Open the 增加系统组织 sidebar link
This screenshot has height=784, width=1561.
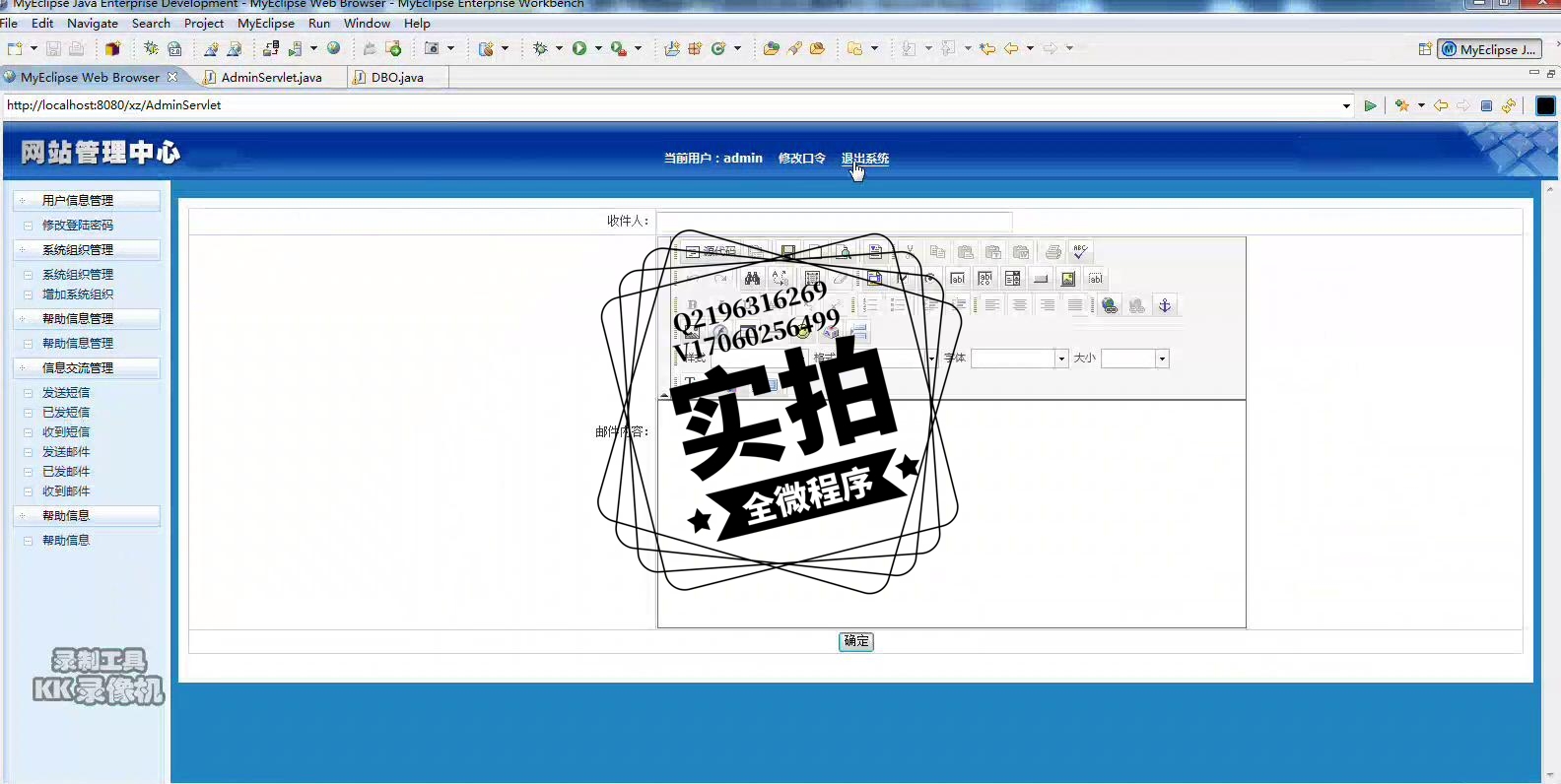[78, 294]
